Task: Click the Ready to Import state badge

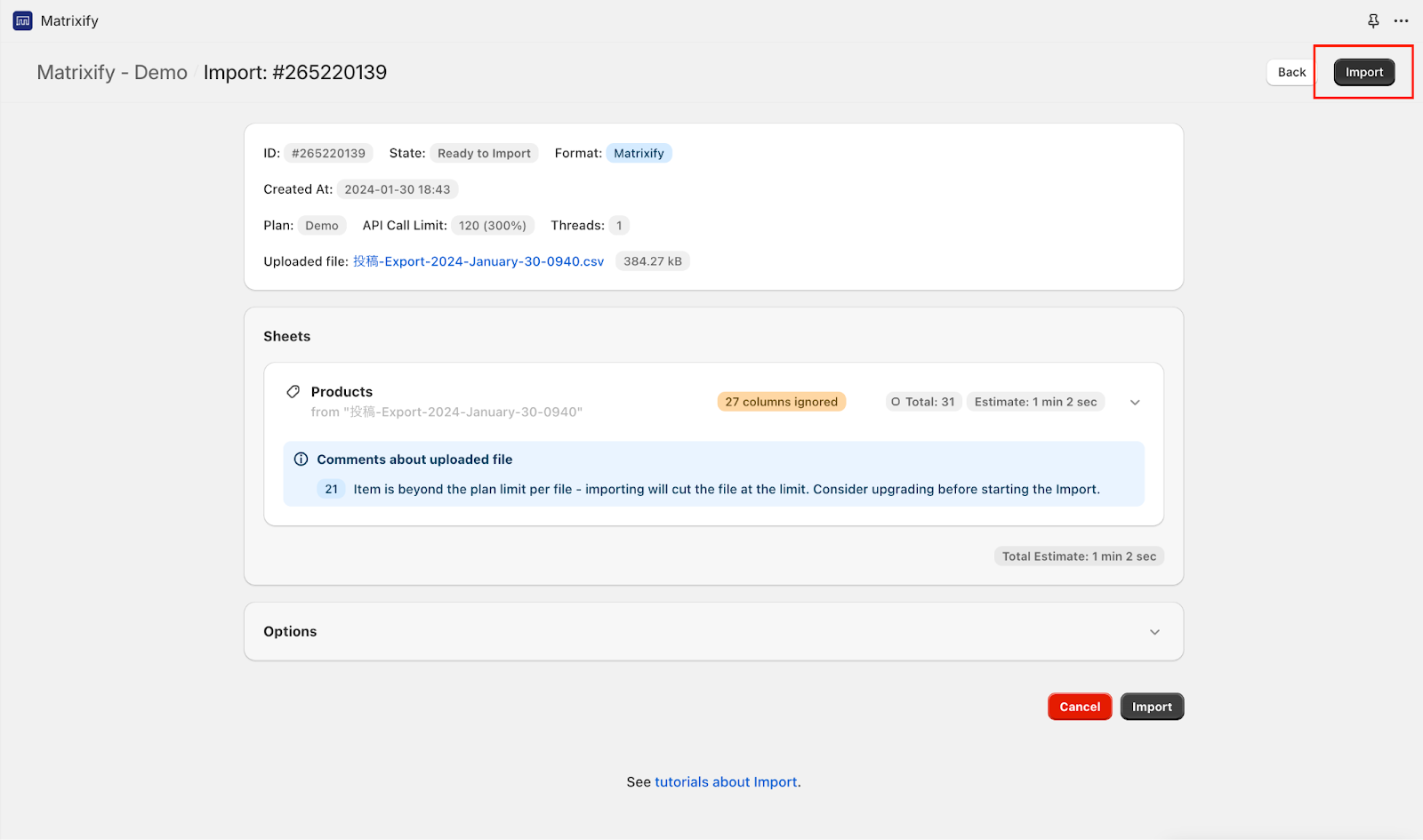Action: tap(484, 153)
